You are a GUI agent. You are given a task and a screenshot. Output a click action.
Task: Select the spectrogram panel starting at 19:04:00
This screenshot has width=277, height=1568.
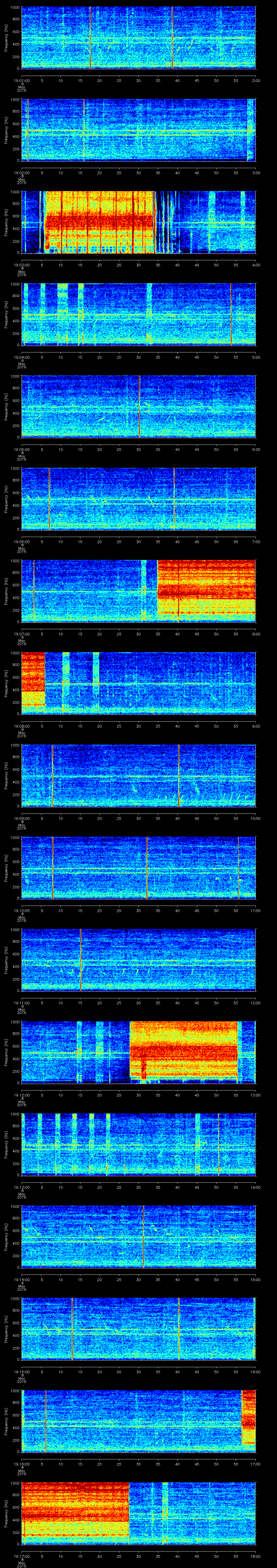[x=139, y=314]
